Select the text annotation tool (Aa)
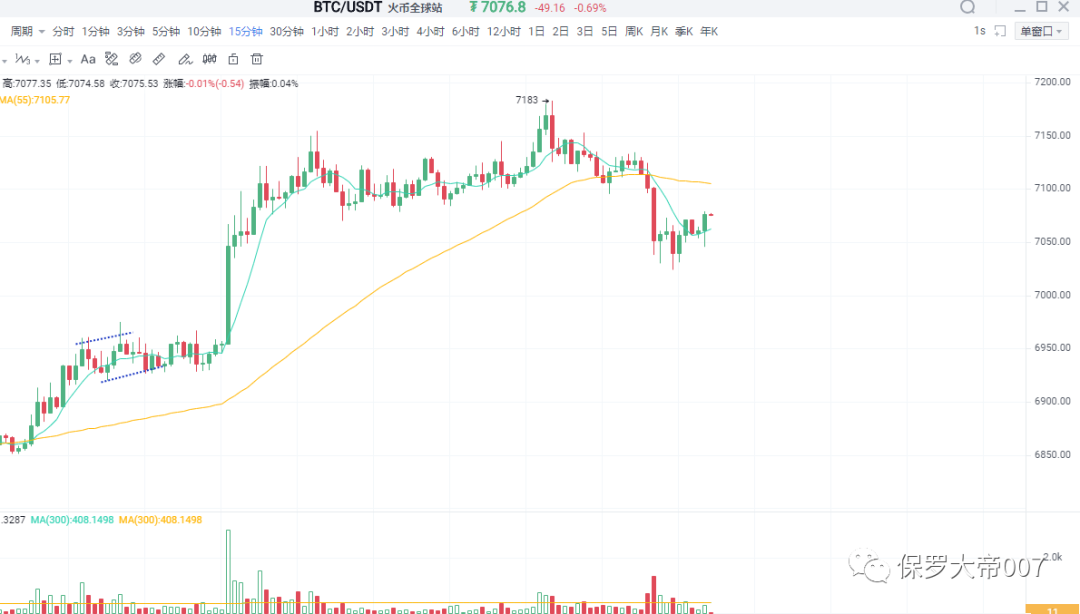Image resolution: width=1080 pixels, height=614 pixels. tap(88, 59)
